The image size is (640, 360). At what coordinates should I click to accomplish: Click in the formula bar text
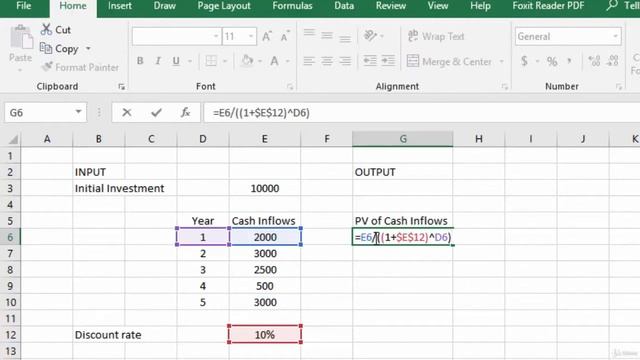pos(261,113)
